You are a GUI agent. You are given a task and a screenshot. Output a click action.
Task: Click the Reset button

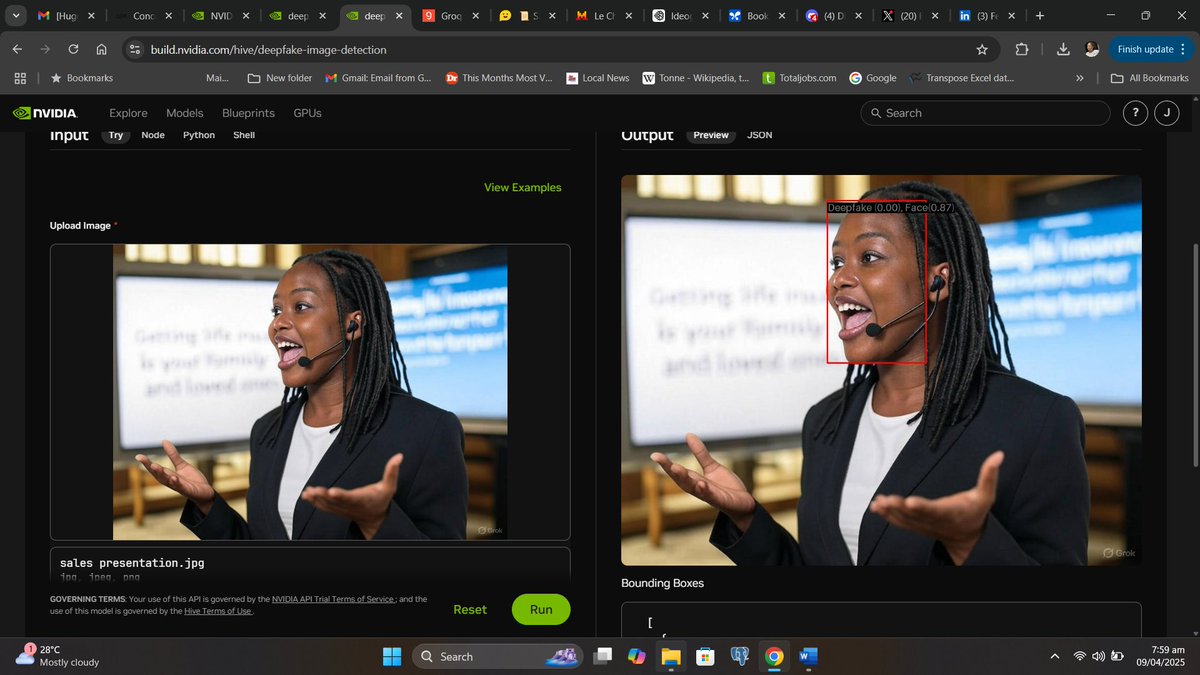470,609
